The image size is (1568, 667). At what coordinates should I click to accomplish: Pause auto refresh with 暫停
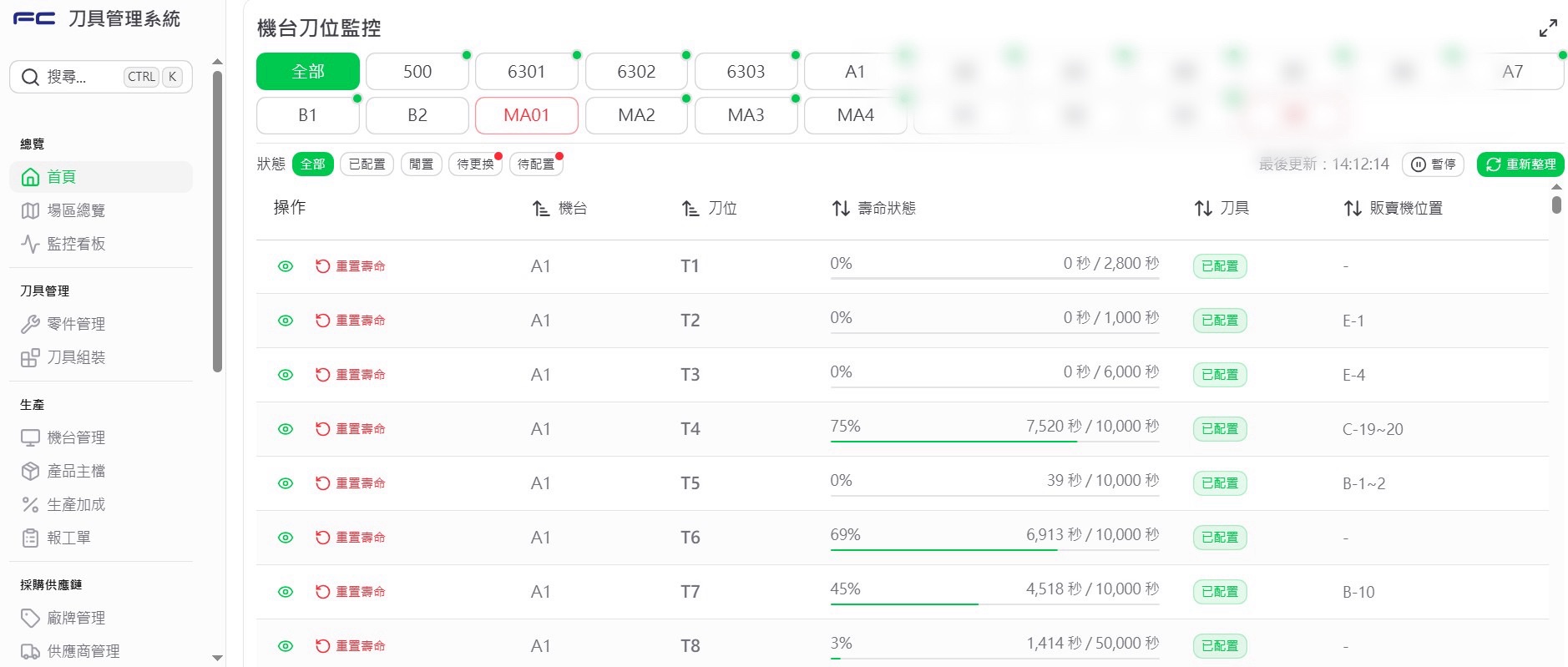pos(1433,164)
